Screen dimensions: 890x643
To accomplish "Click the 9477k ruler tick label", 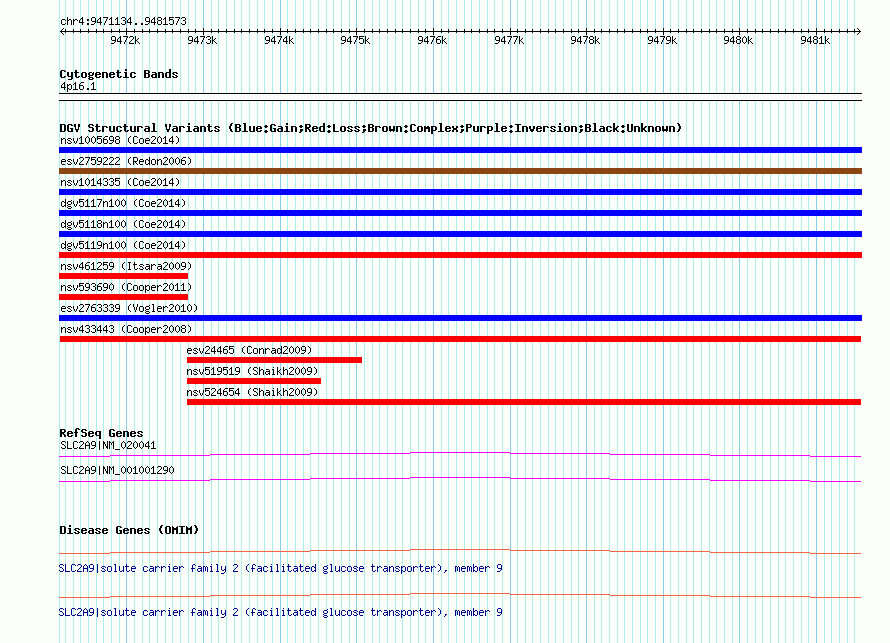I will click(x=509, y=40).
